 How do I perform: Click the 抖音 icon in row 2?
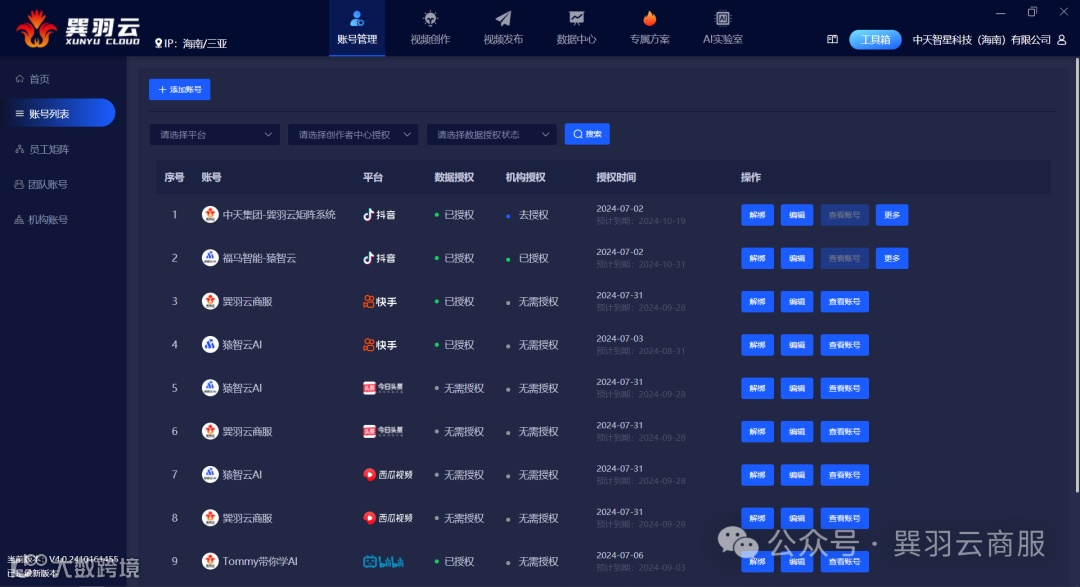380,258
